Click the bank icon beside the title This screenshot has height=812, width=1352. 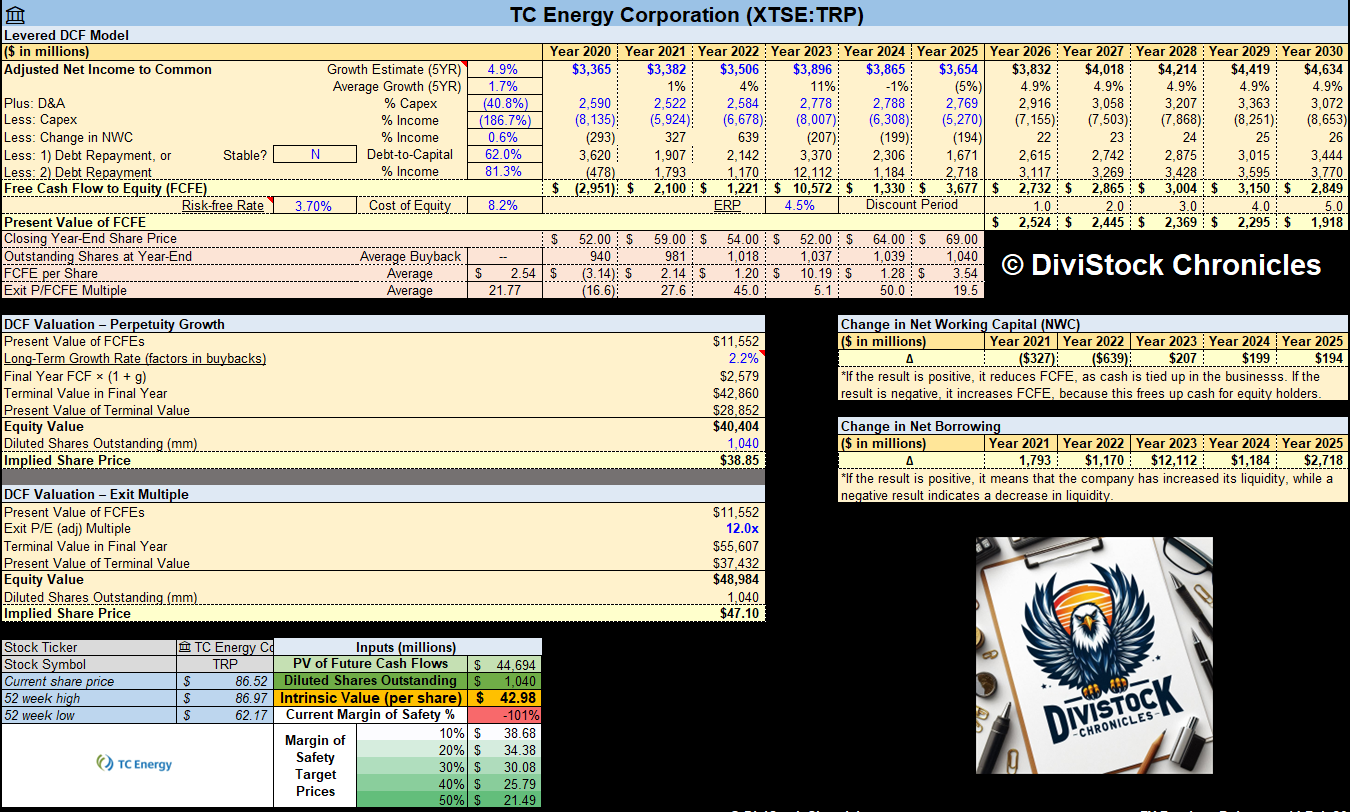coord(13,14)
